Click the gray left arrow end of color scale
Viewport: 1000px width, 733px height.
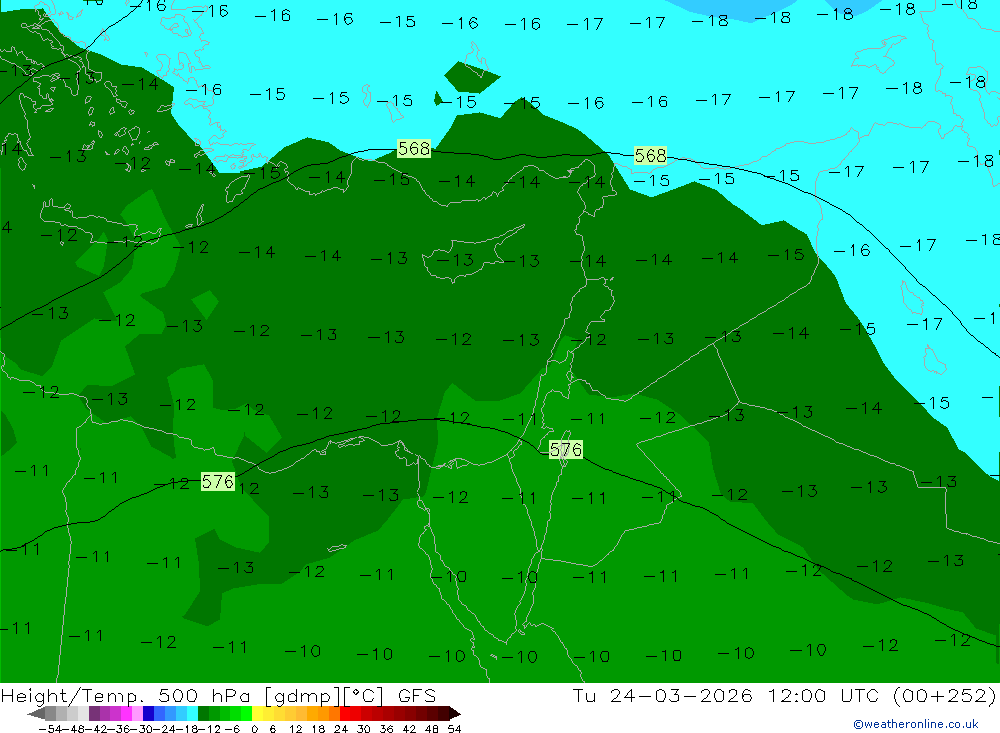36,714
